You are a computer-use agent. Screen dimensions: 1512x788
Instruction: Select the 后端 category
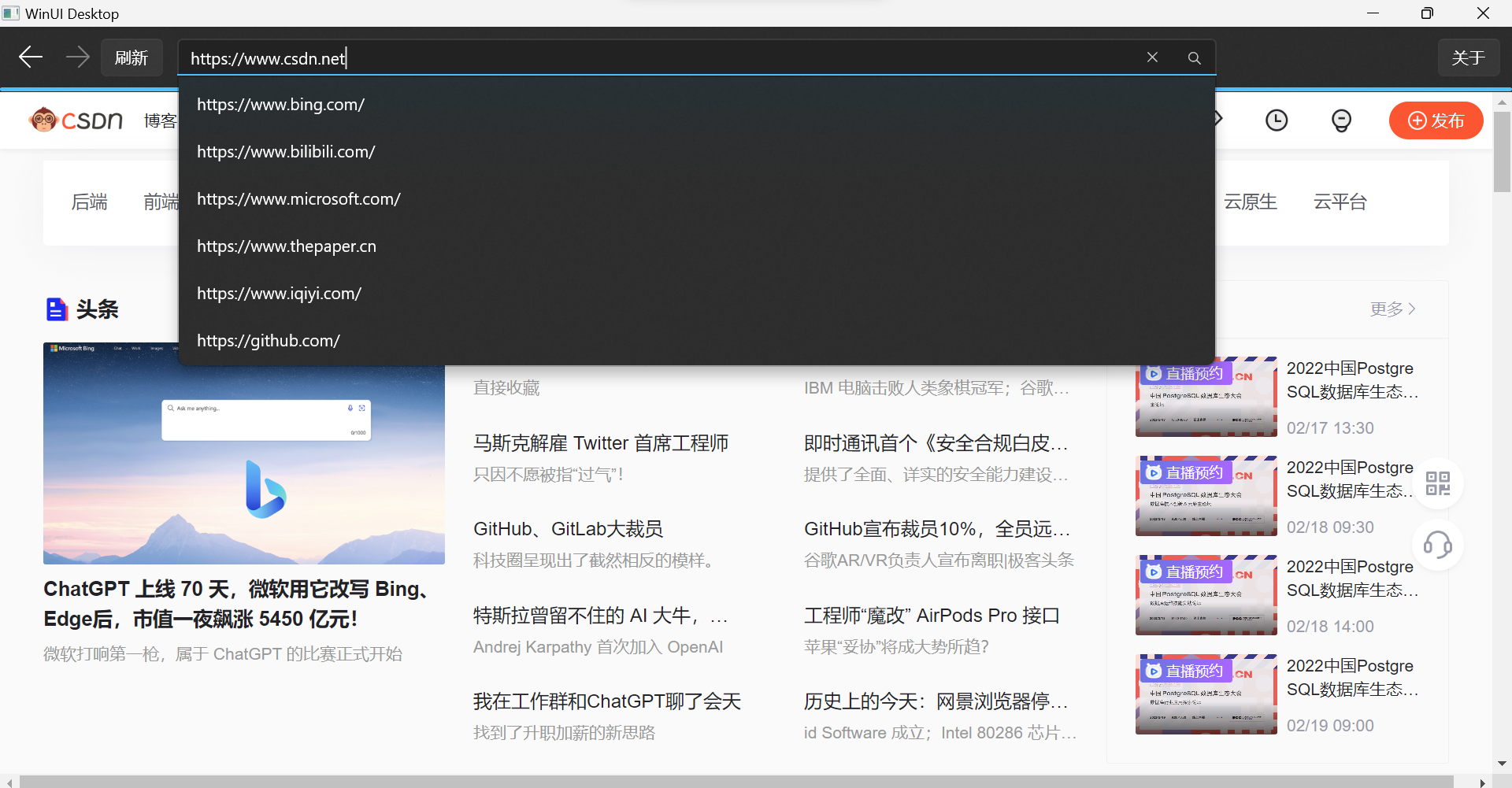coord(89,202)
